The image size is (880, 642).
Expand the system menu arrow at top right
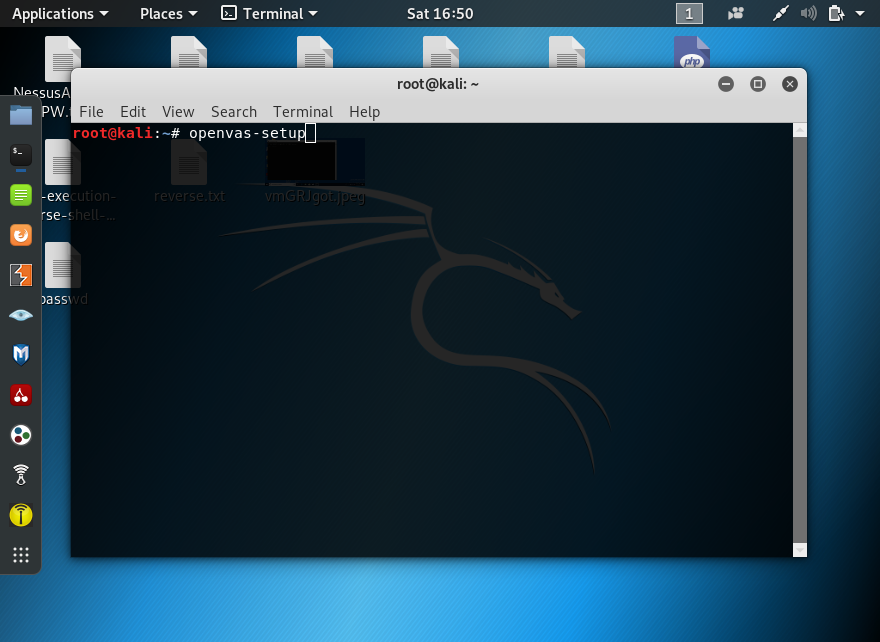860,13
